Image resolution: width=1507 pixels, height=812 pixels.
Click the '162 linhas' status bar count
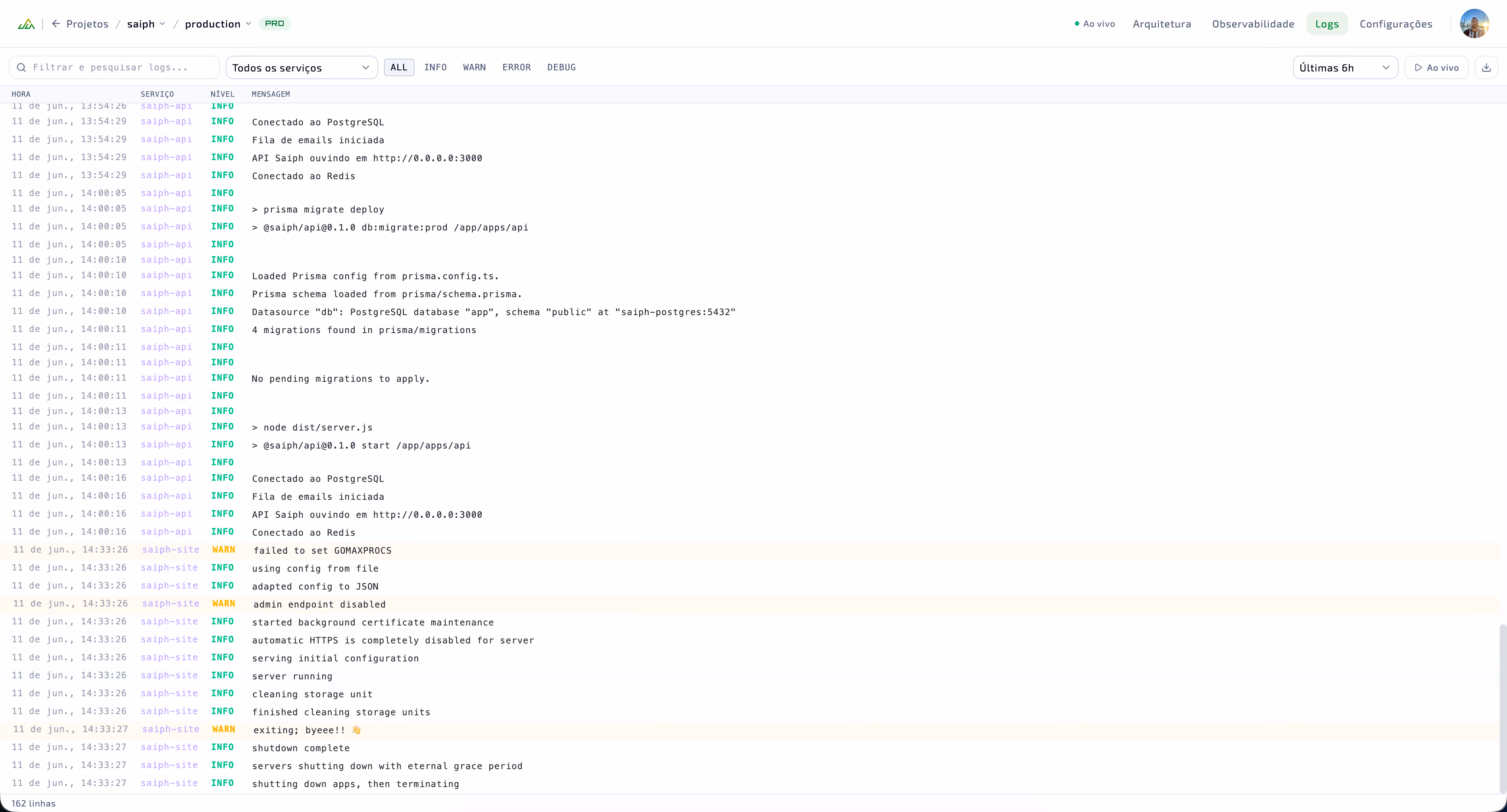(33, 803)
